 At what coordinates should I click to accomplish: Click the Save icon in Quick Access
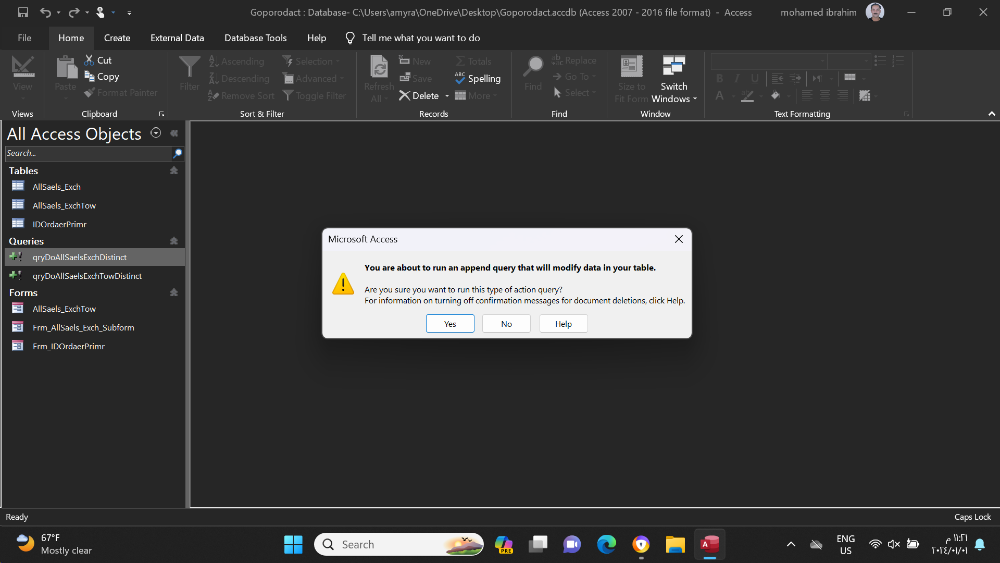tap(22, 12)
